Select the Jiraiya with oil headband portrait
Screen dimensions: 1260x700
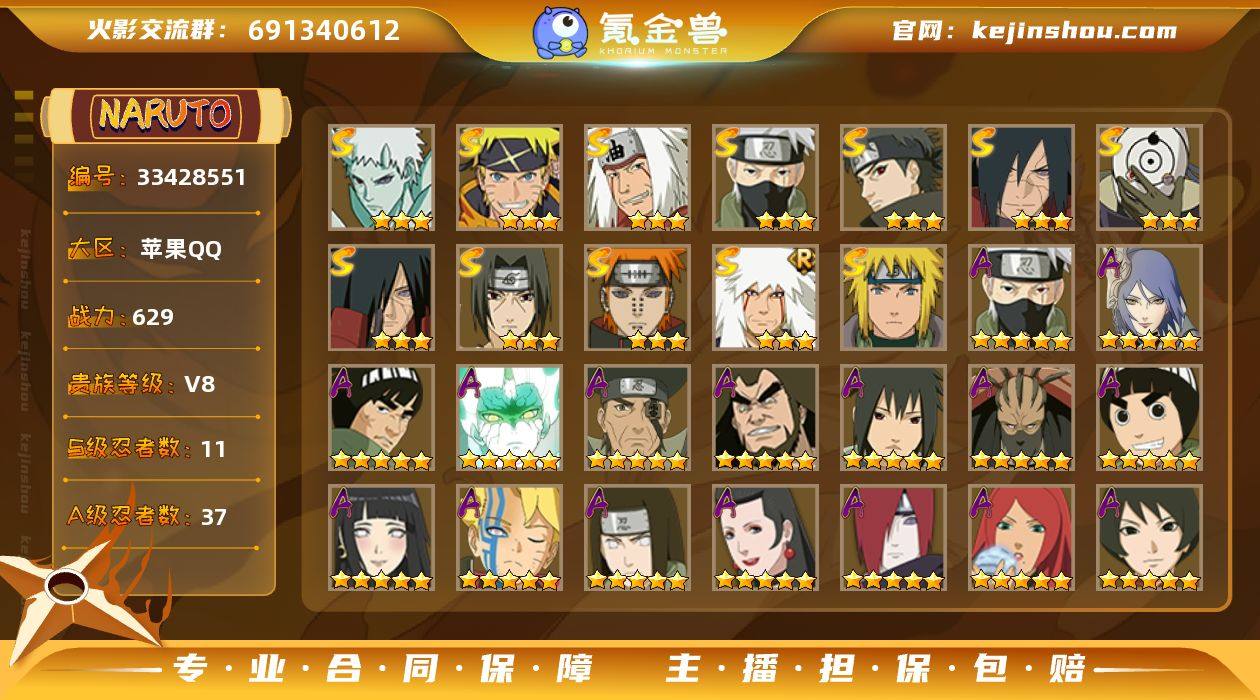click(x=638, y=178)
